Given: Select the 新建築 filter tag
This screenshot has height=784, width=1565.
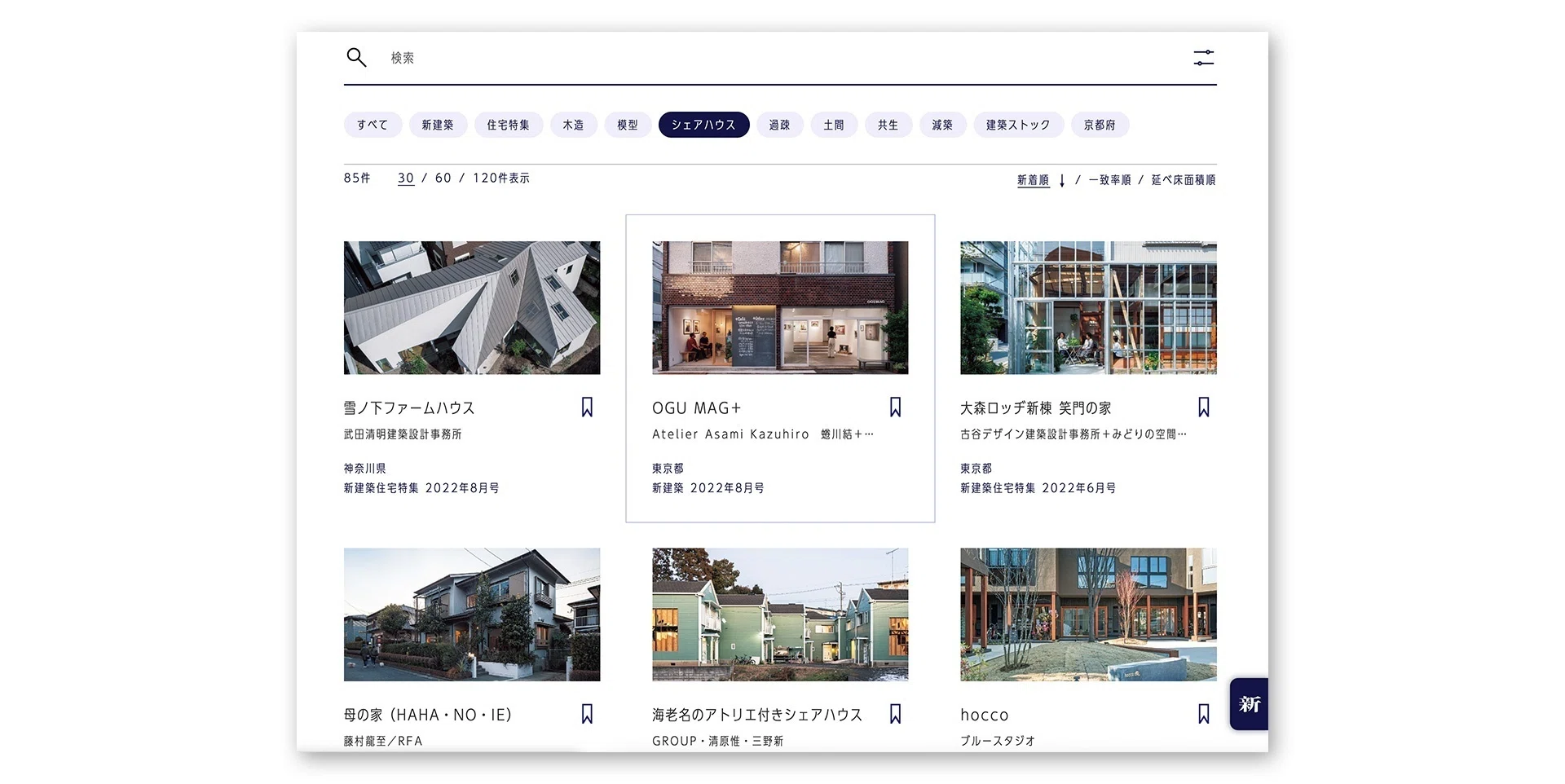Looking at the screenshot, I should pyautogui.click(x=438, y=125).
